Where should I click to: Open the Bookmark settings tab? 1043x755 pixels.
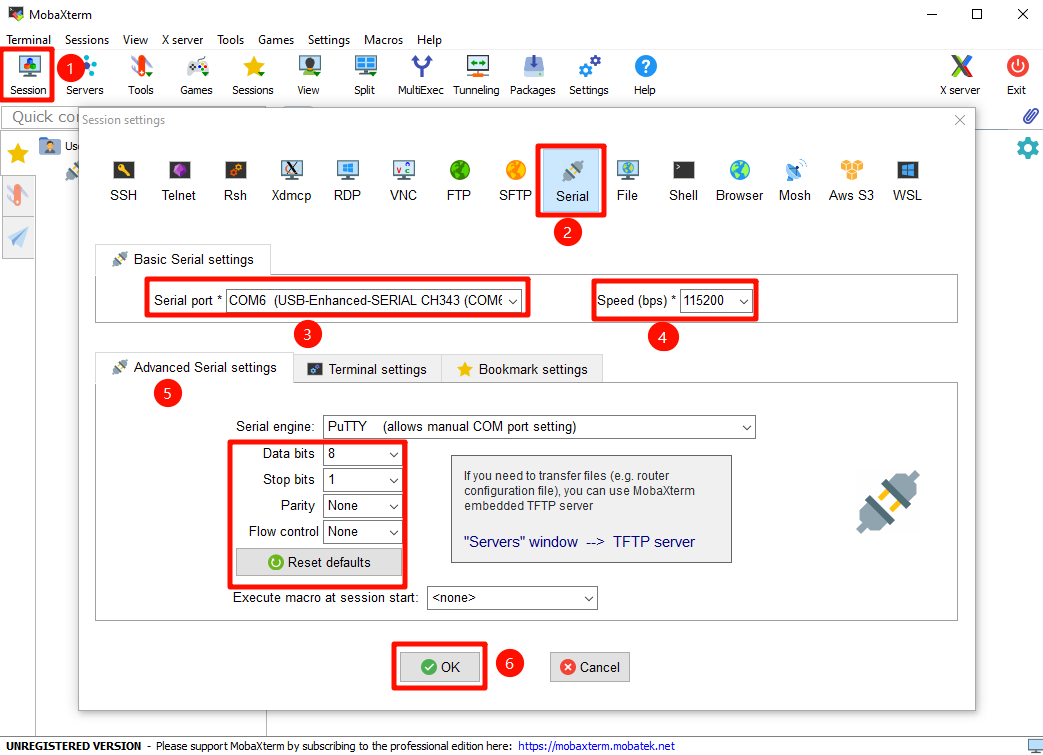click(522, 369)
